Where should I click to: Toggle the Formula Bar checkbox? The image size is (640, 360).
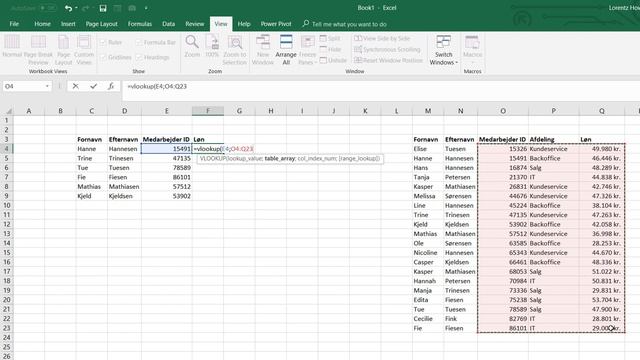coord(139,42)
